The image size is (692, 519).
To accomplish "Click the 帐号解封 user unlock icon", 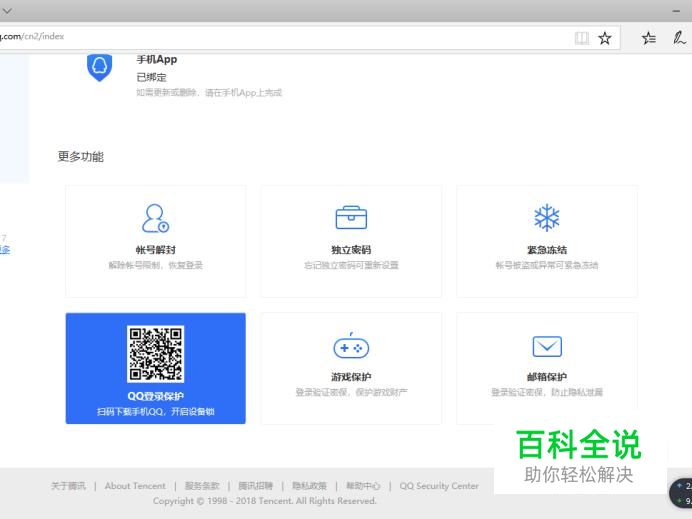I will [x=155, y=218].
